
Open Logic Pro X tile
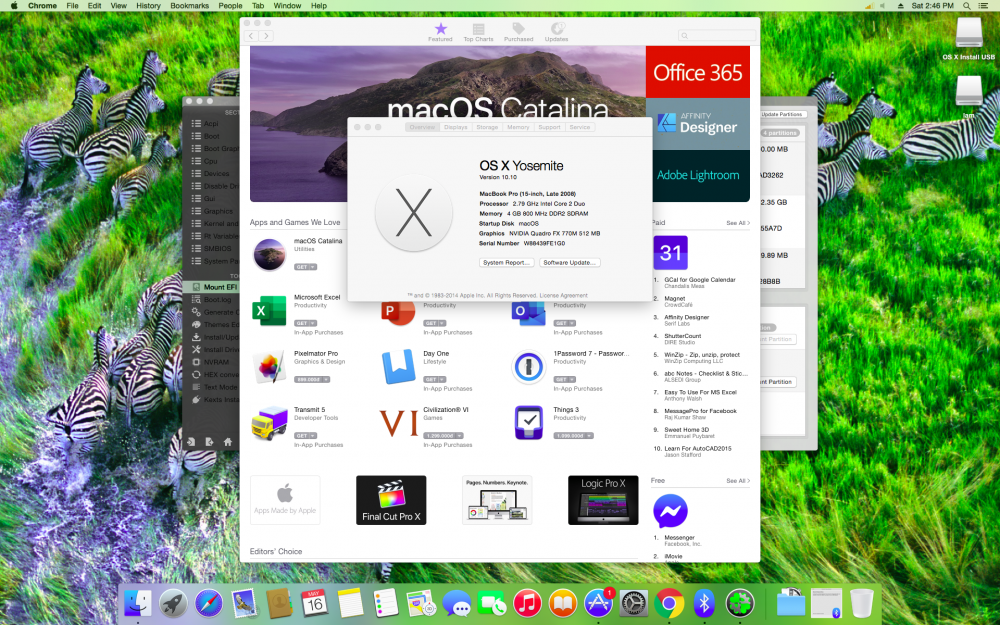pyautogui.click(x=603, y=500)
